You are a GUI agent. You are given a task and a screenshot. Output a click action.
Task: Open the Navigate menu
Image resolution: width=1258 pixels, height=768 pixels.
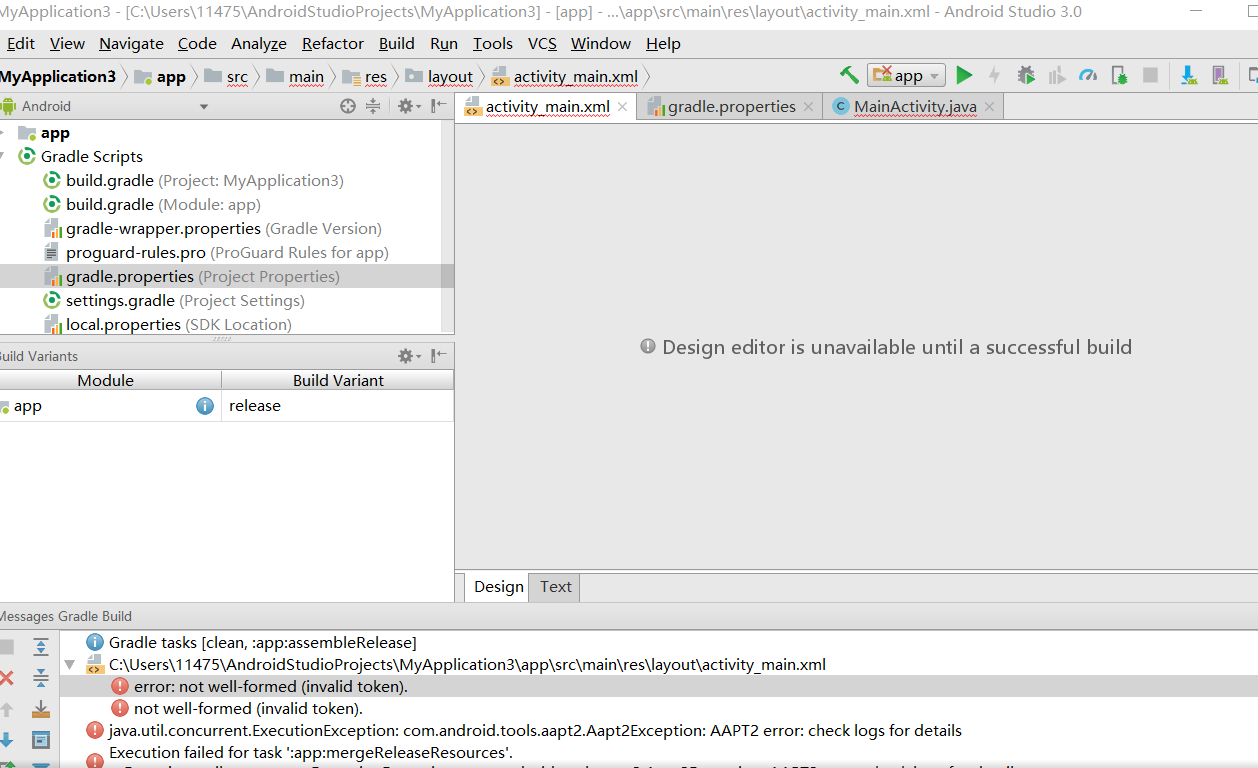coord(131,44)
